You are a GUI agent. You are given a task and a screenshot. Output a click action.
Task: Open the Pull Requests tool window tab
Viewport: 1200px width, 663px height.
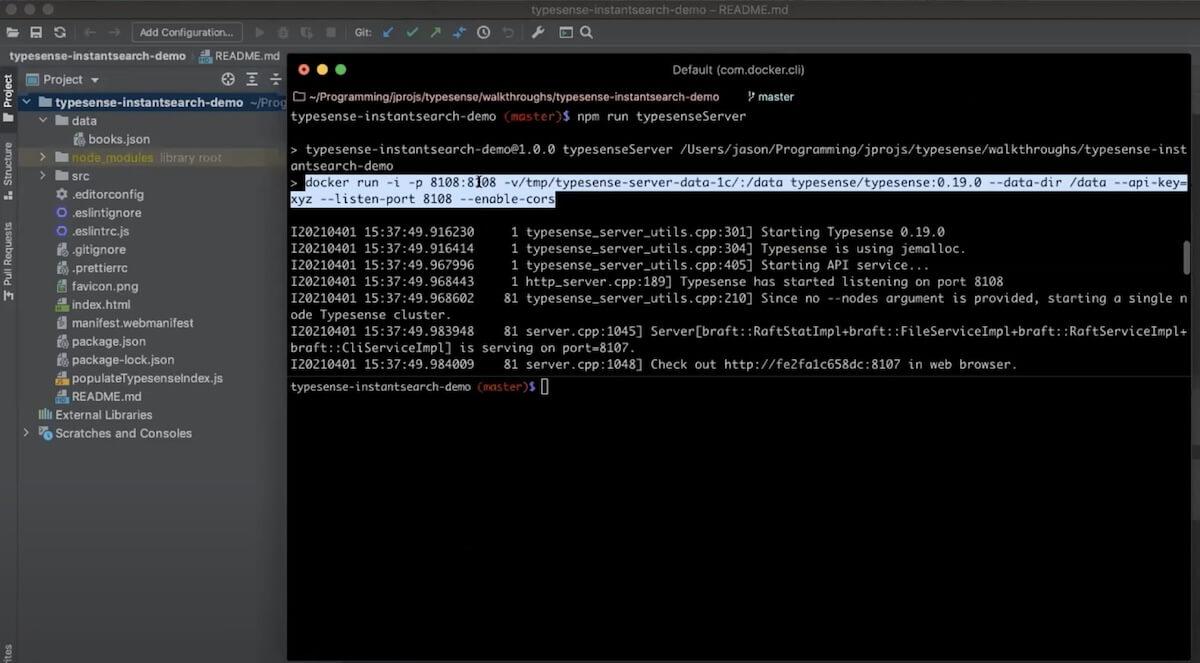pyautogui.click(x=8, y=261)
